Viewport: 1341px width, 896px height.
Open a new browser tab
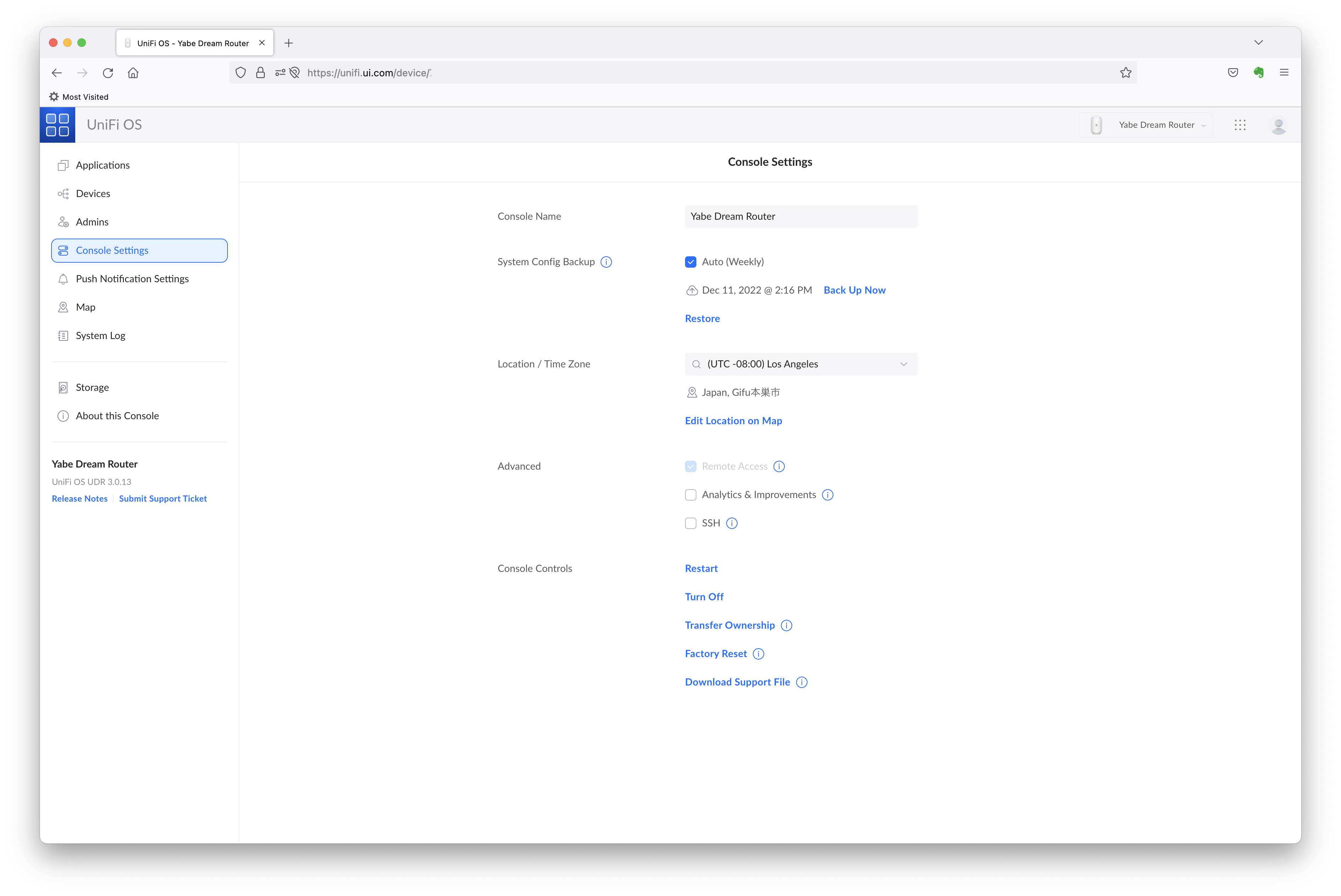tap(289, 43)
